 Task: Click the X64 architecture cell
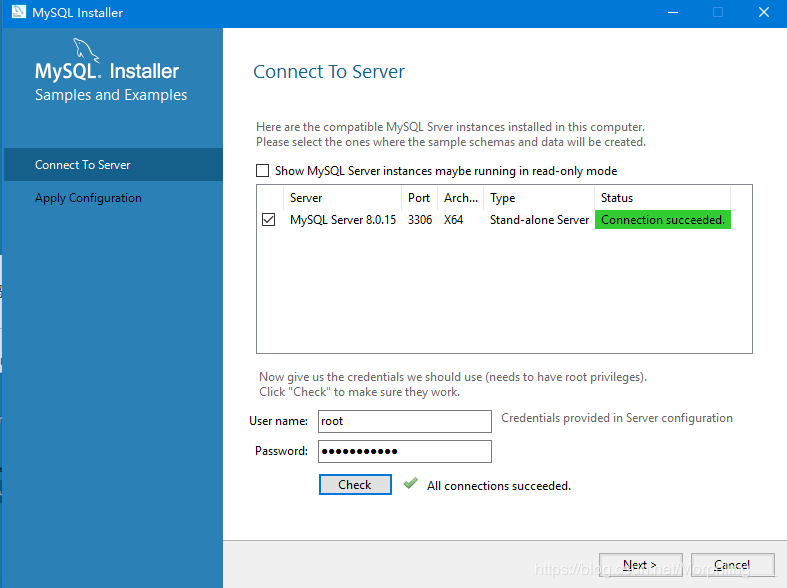pos(453,220)
